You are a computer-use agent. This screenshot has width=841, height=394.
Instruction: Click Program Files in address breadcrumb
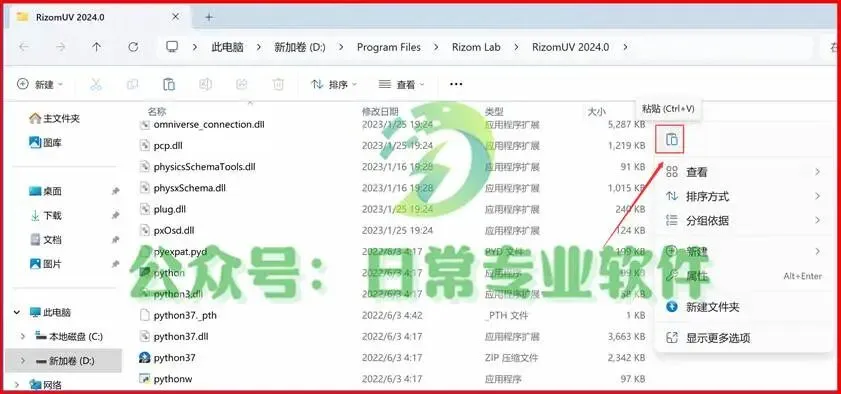click(389, 47)
